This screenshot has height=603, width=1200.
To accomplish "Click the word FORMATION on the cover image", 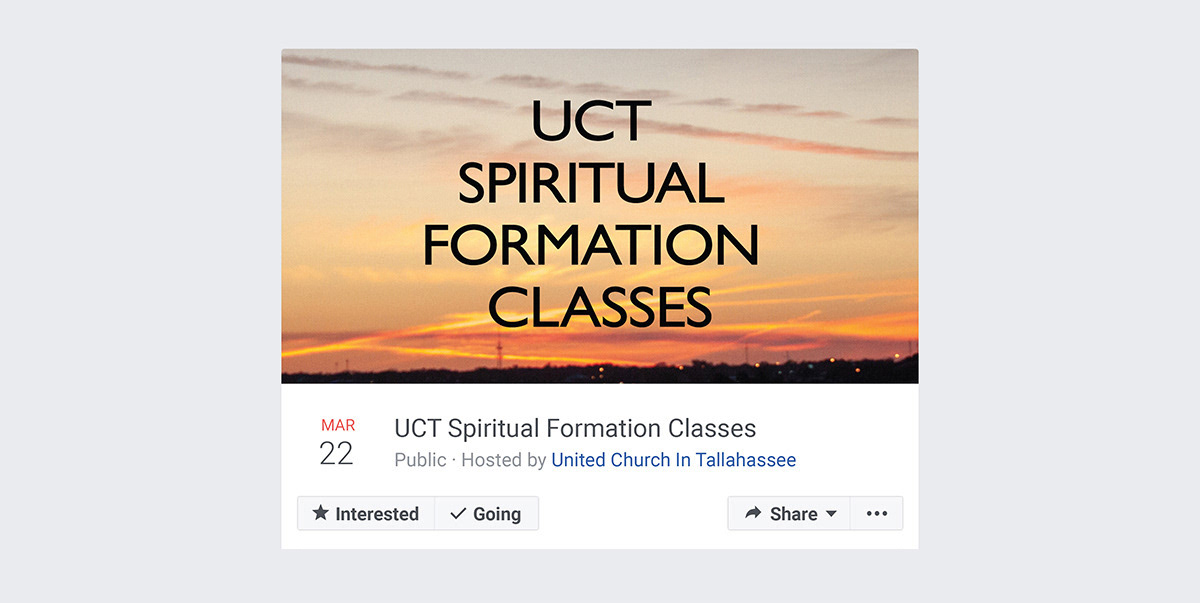I will click(x=591, y=245).
